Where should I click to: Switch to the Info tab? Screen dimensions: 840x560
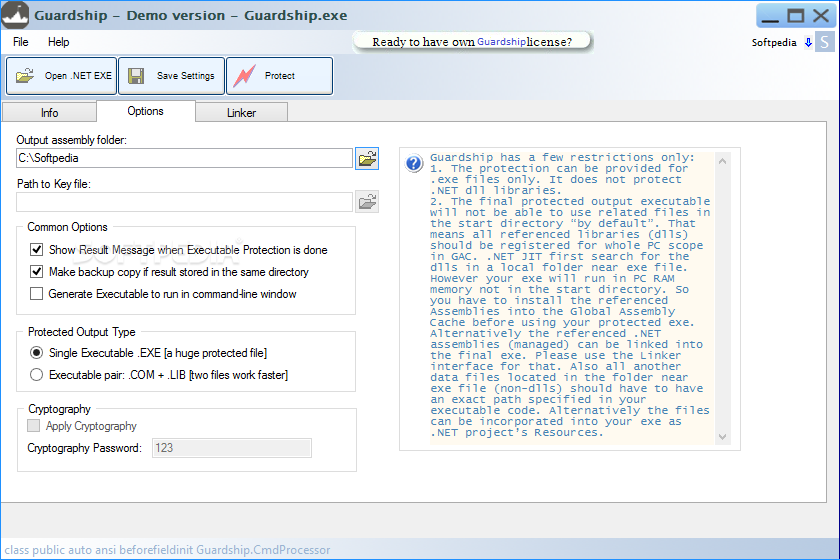point(49,113)
